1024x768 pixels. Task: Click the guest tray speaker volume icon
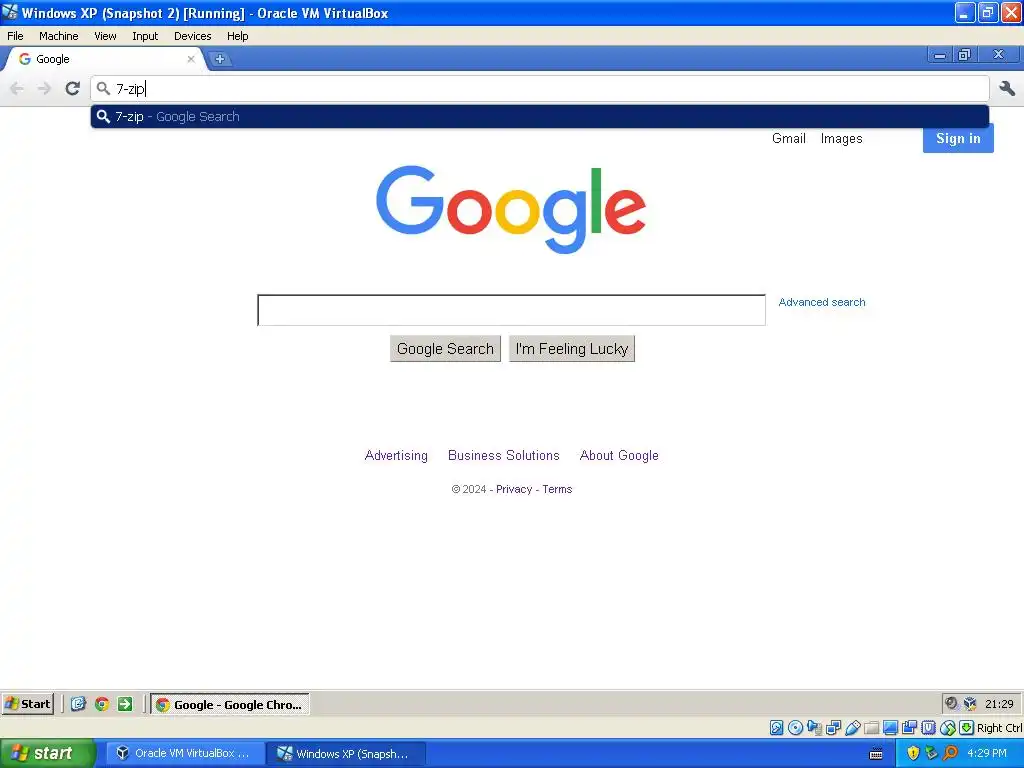click(952, 703)
